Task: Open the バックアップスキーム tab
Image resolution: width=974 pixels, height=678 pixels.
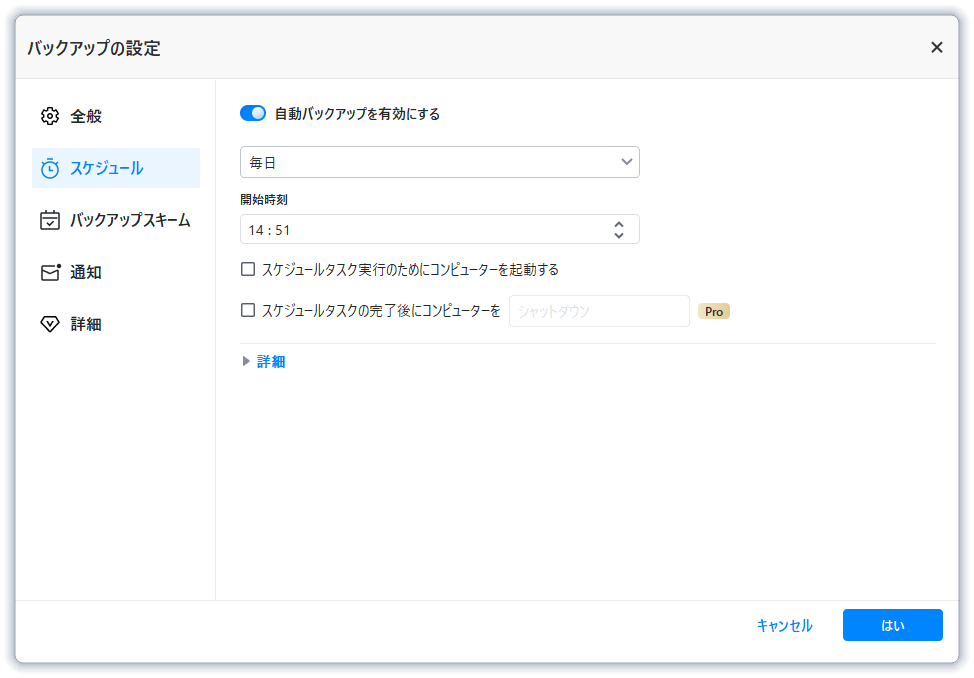Action: (x=129, y=220)
